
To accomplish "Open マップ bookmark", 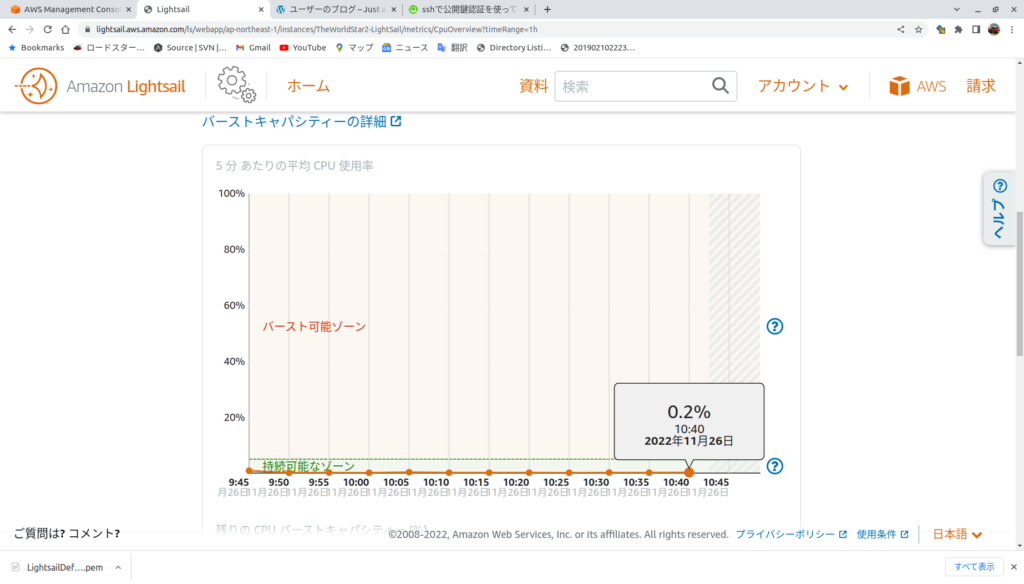I will click(354, 48).
